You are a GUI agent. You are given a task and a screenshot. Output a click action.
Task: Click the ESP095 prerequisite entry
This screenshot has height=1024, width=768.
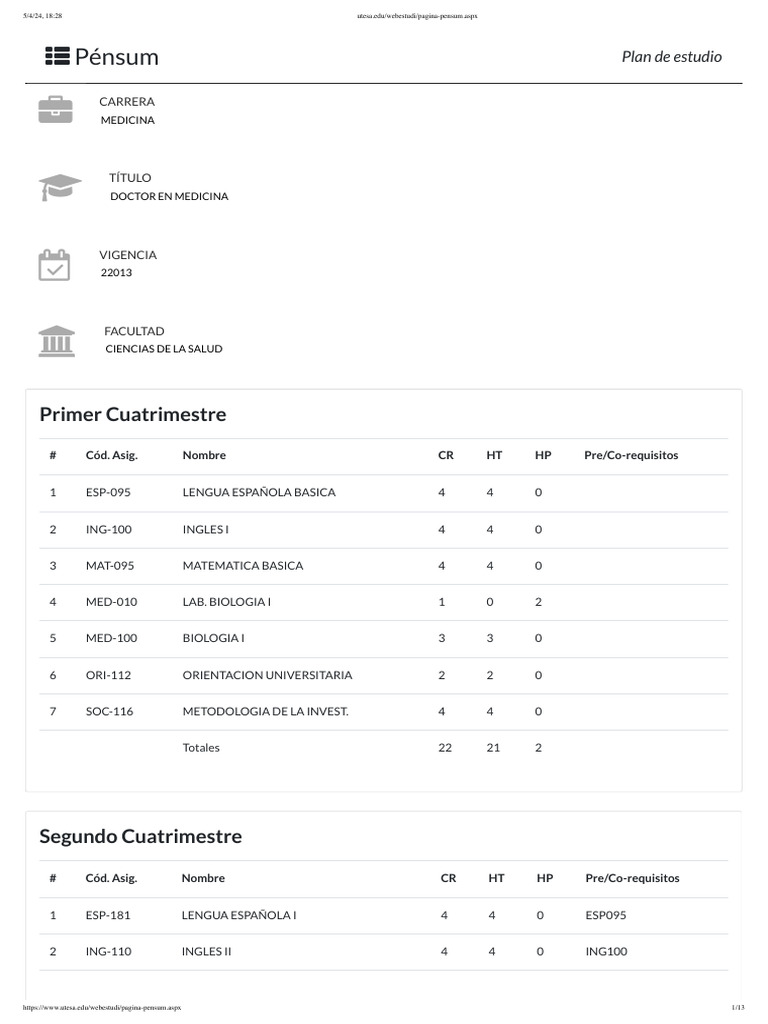tap(606, 915)
